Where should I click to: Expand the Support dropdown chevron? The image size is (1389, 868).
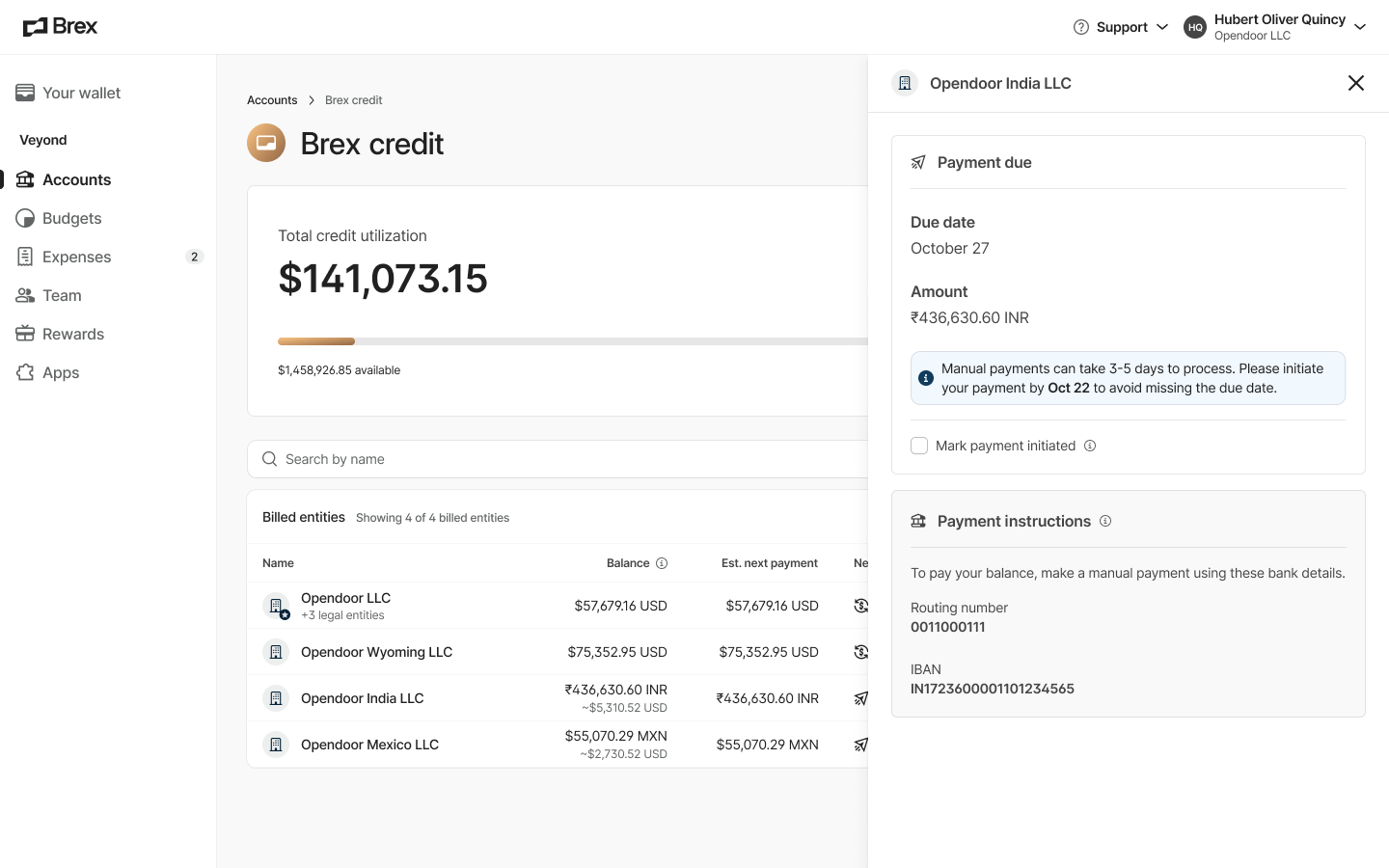(x=1162, y=27)
